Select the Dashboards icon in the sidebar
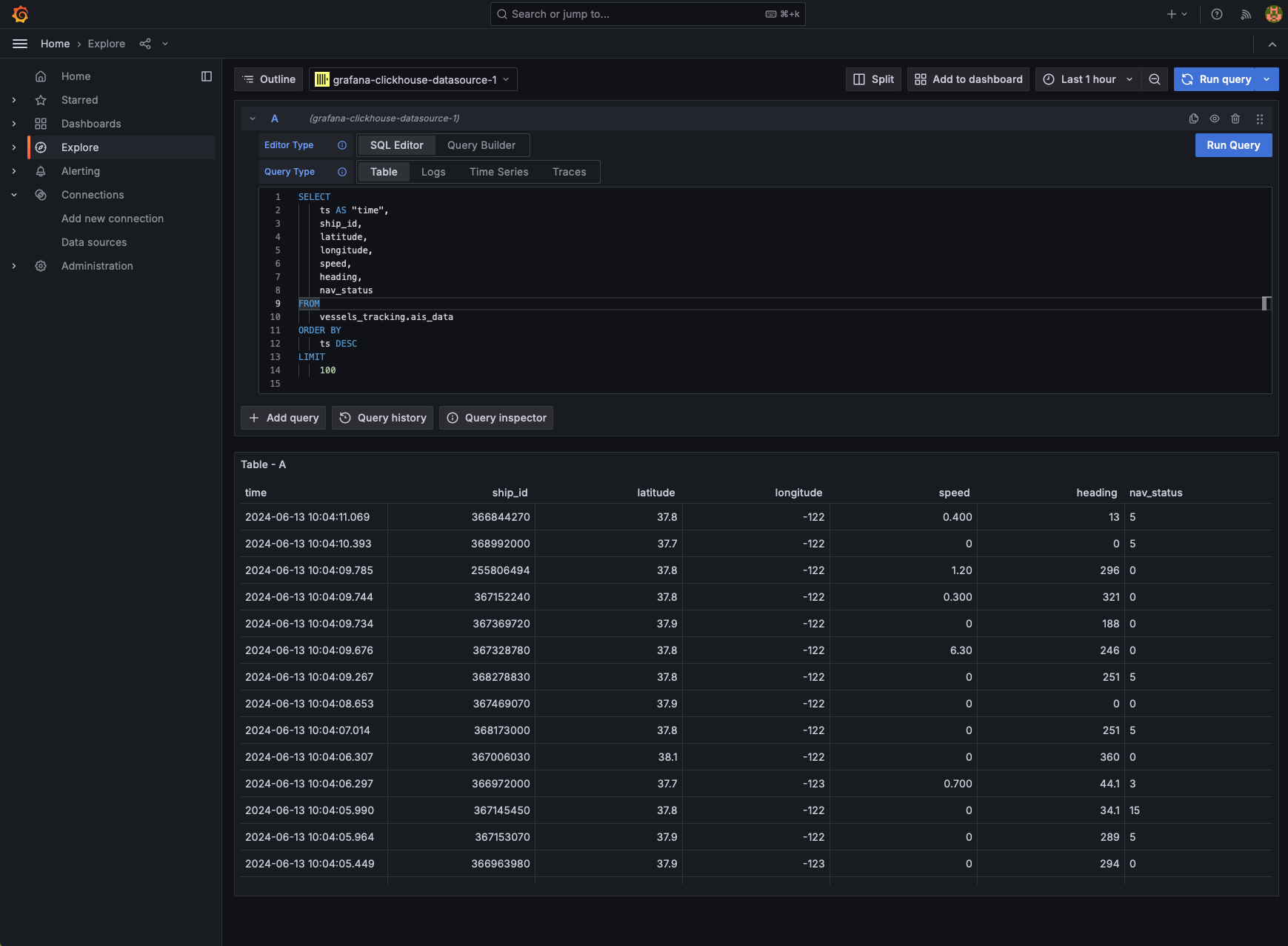 (x=41, y=124)
